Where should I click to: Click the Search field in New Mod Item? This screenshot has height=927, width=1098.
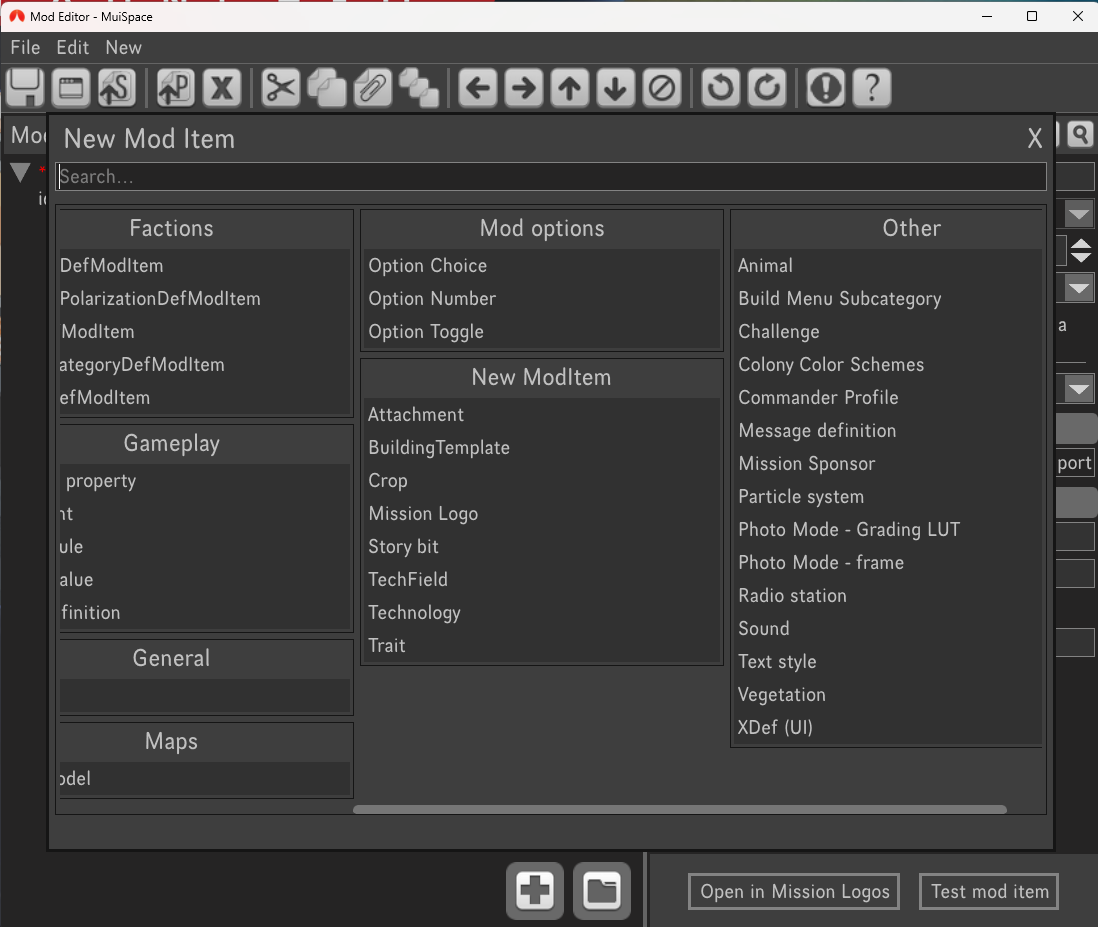pyautogui.click(x=550, y=177)
